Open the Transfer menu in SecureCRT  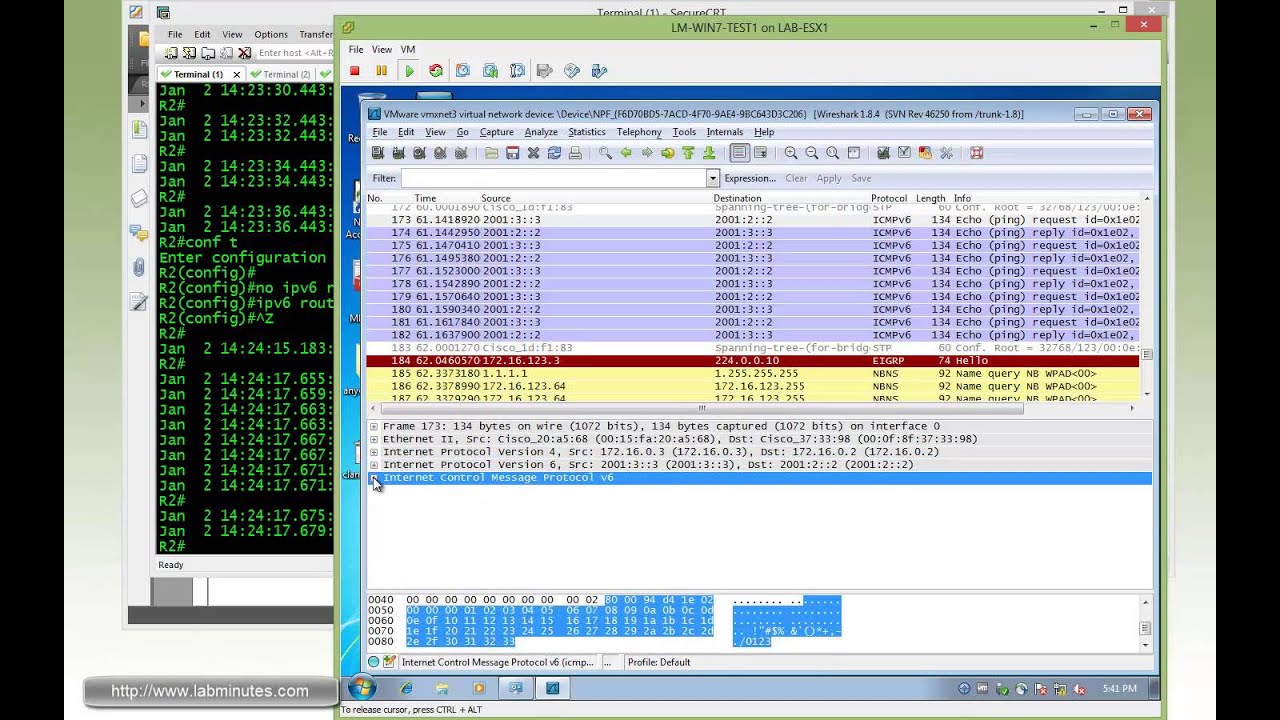[x=316, y=34]
